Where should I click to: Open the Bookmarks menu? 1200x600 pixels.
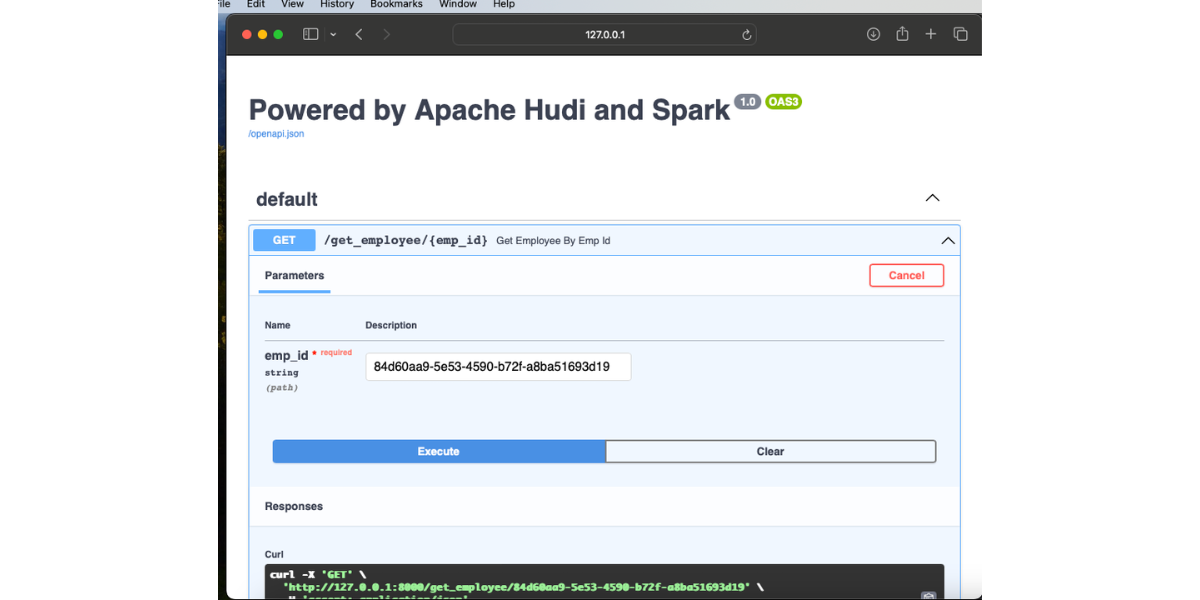coord(396,4)
